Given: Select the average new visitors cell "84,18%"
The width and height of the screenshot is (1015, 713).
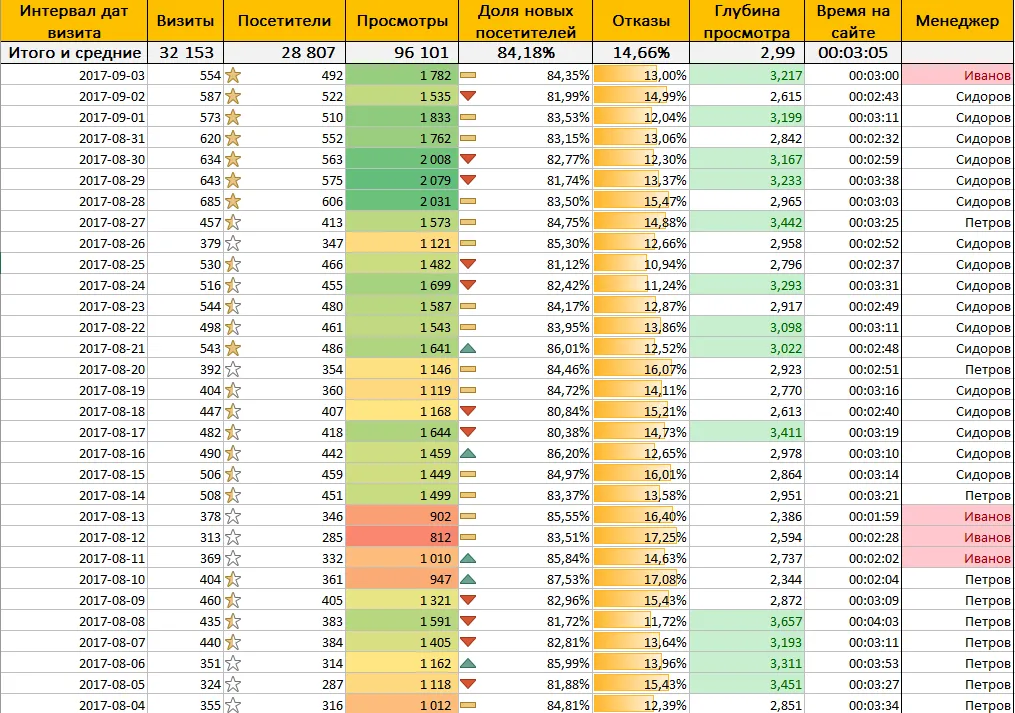Looking at the screenshot, I should (526, 53).
